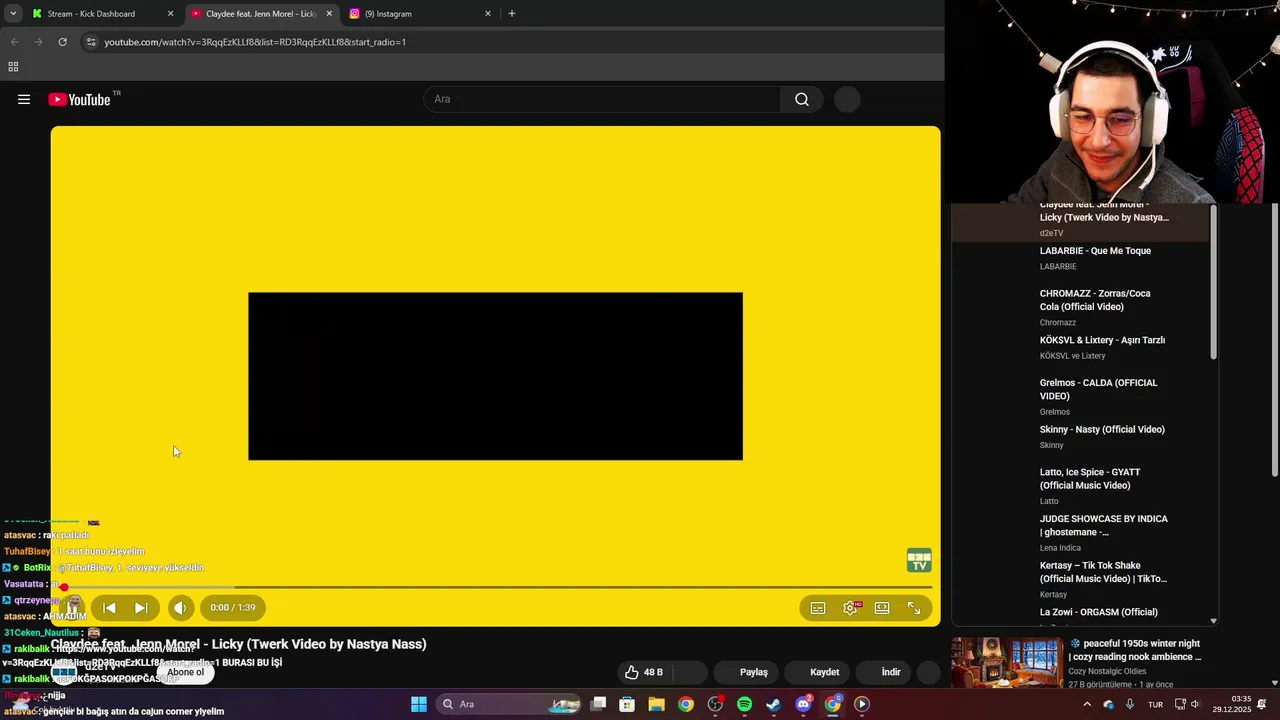Click the microphone icon in system tray
The image size is (1280, 720).
[1130, 704]
